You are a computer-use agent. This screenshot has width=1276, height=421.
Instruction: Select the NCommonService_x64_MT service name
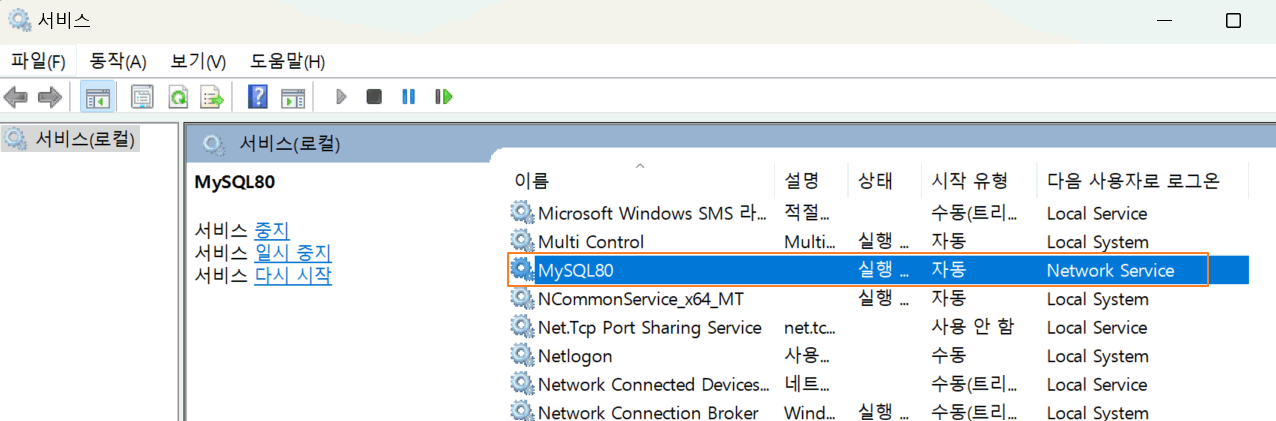(641, 299)
